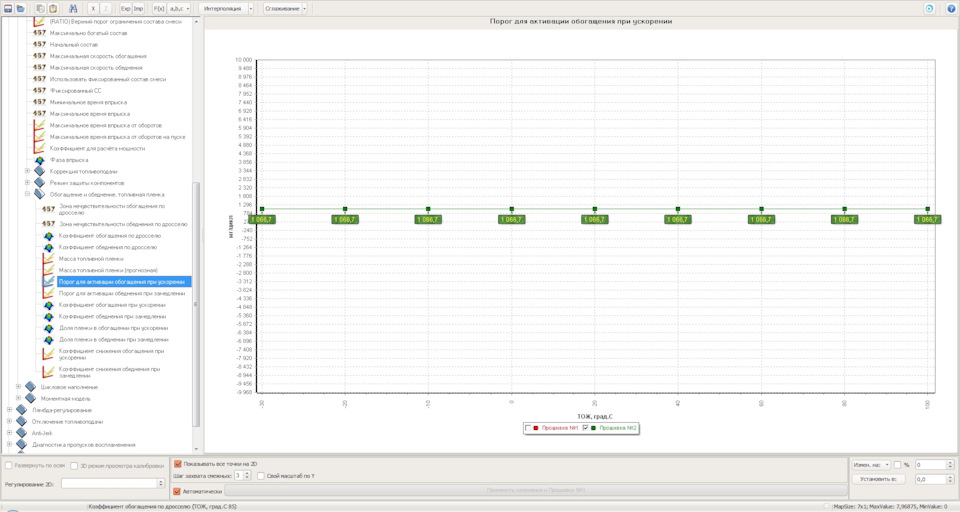Screen dimensions: 960x512
Task: Click graph icon of Коэффициент снижения обогащения
Action: pyautogui.click(x=48, y=354)
